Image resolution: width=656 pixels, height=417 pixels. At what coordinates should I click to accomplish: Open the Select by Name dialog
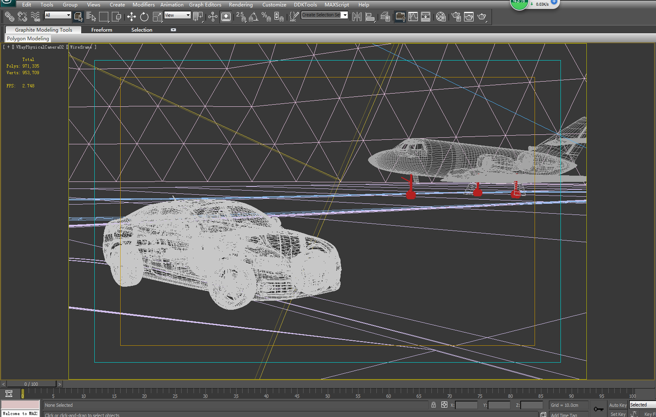(91, 16)
